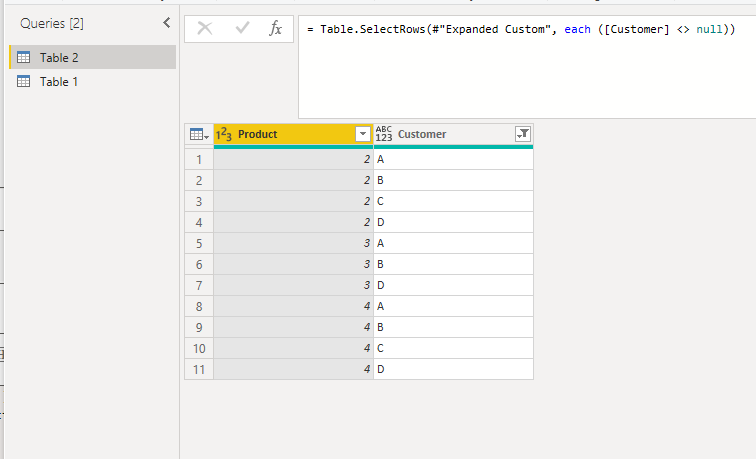This screenshot has height=459, width=756.
Task: Select the Customer column header
Action: [x=453, y=134]
